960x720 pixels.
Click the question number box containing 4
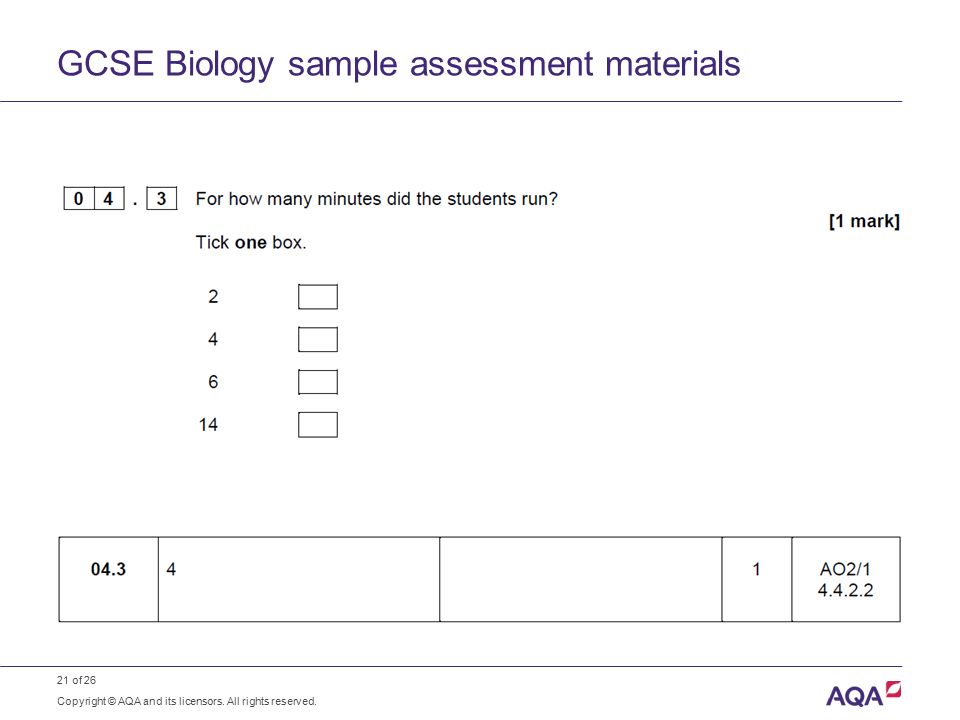tap(109, 198)
